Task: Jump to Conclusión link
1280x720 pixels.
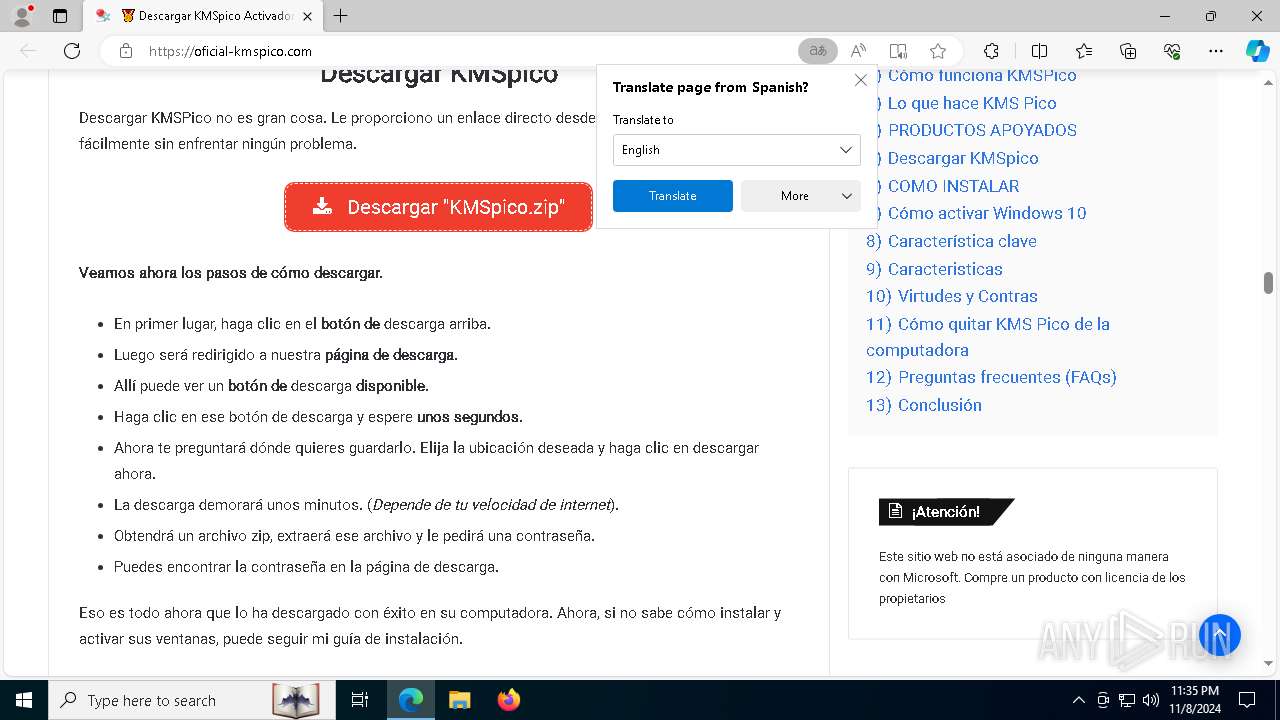Action: (924, 405)
